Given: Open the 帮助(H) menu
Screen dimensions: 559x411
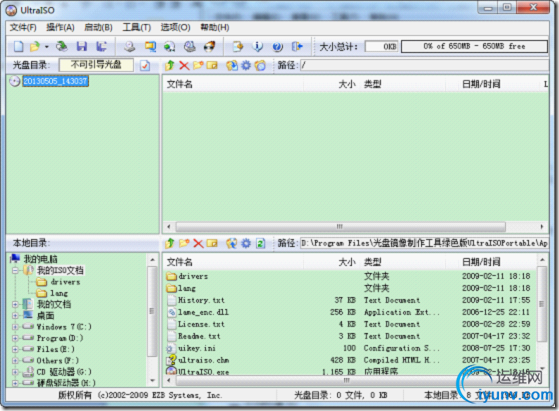Looking at the screenshot, I should pos(215,27).
